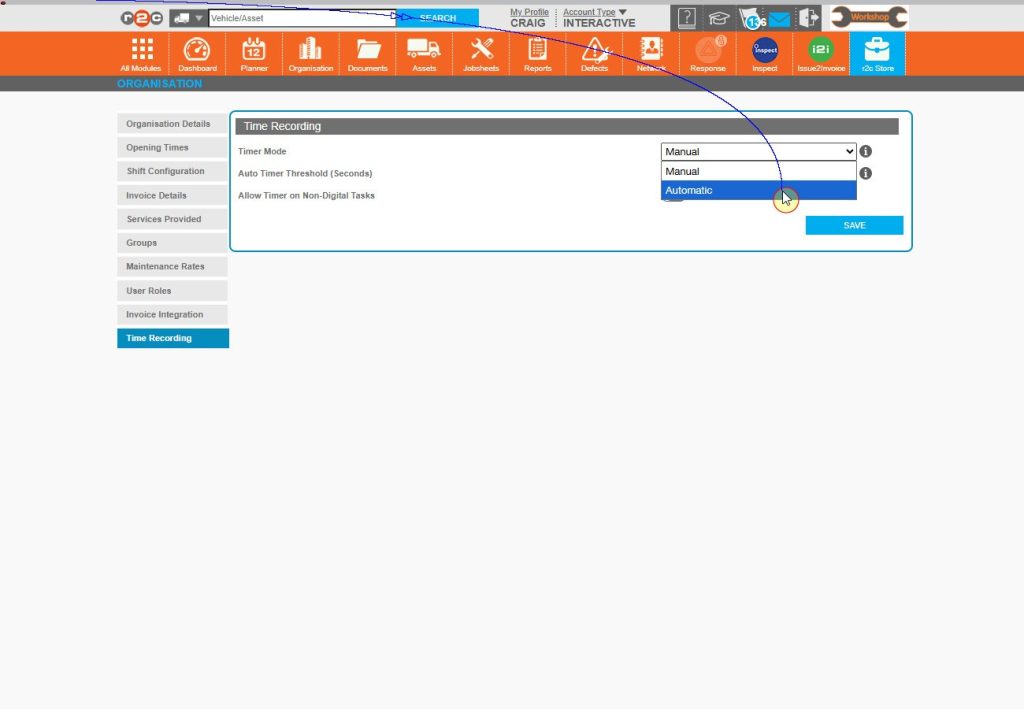Click the Time Recording panel header

(567, 126)
